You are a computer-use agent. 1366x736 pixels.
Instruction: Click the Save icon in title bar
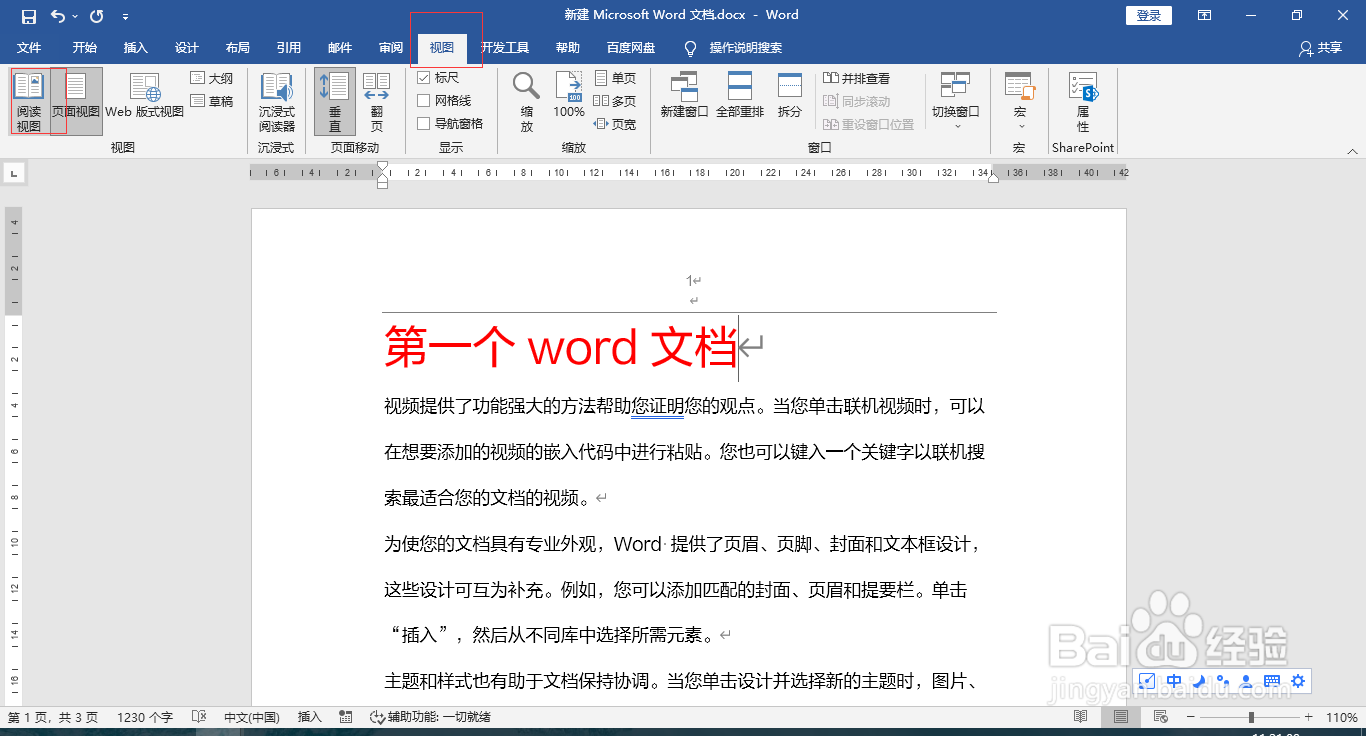29,16
